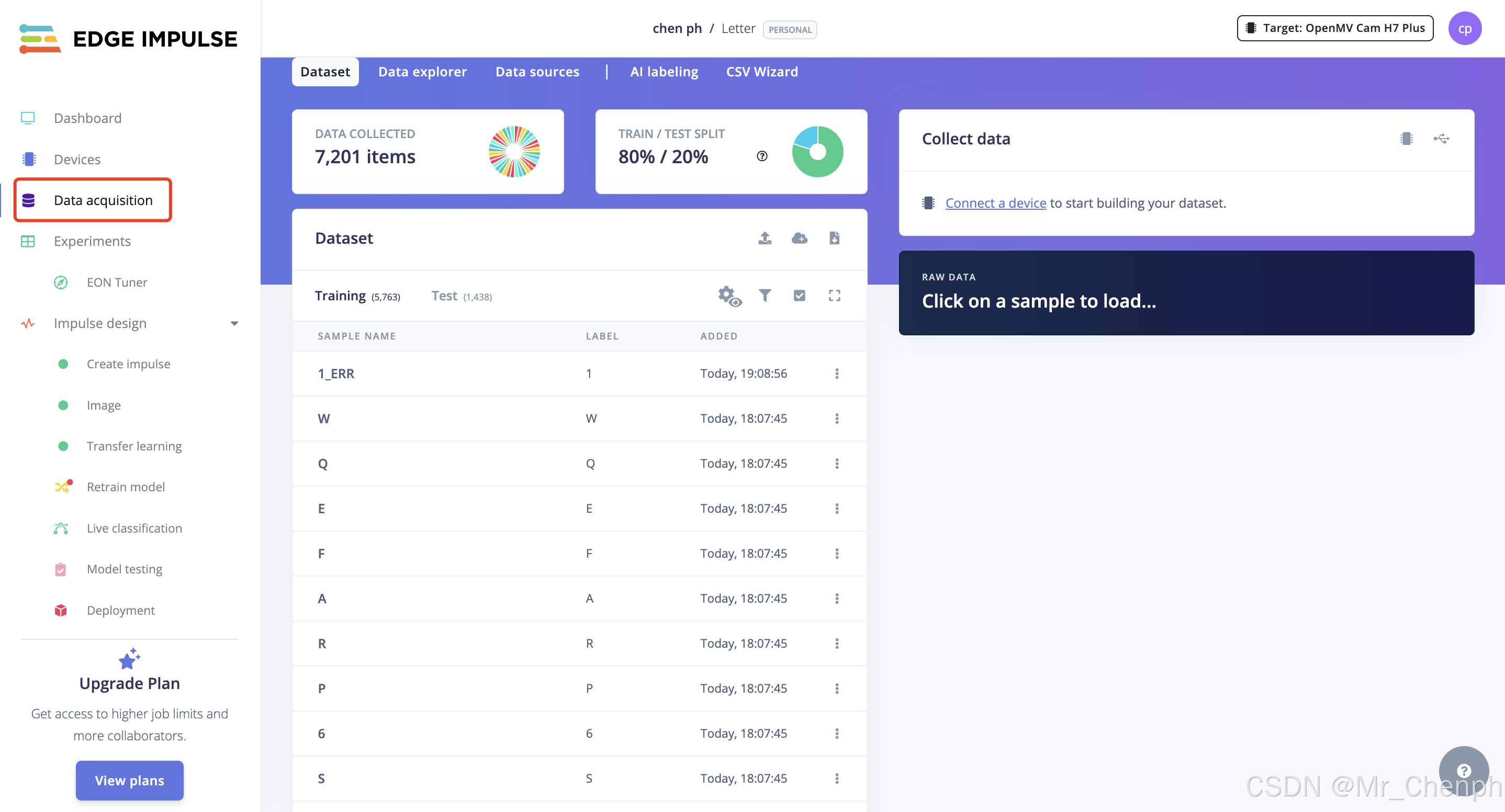Click the upload data icon in Dataset header

pos(765,238)
